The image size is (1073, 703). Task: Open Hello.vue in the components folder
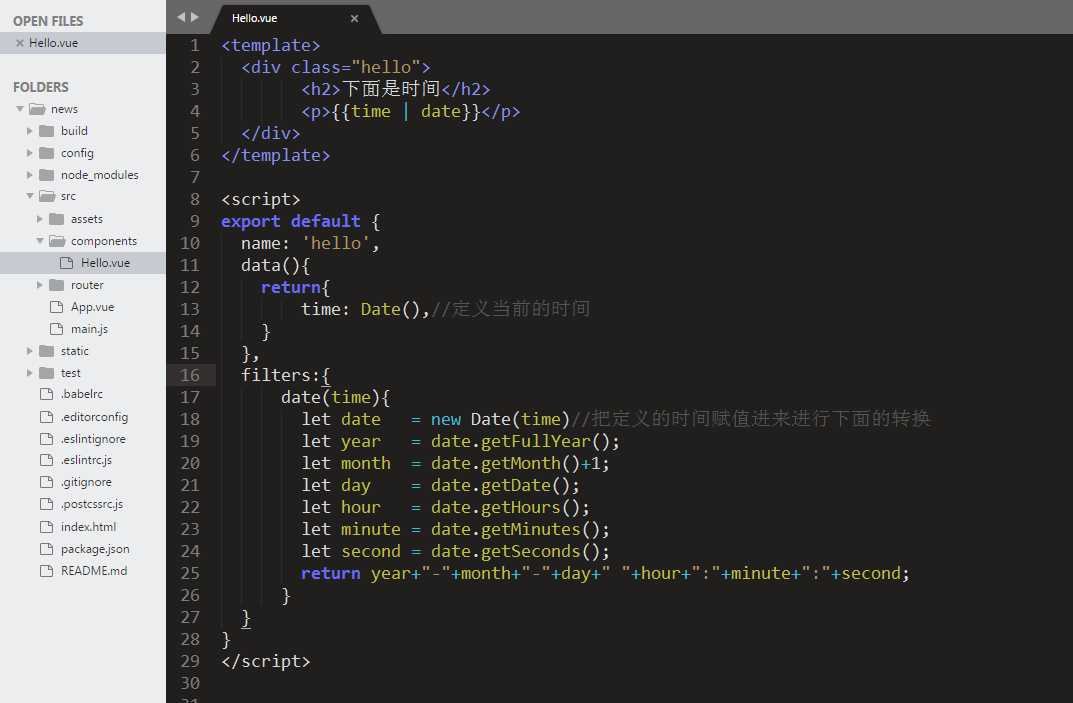click(105, 263)
